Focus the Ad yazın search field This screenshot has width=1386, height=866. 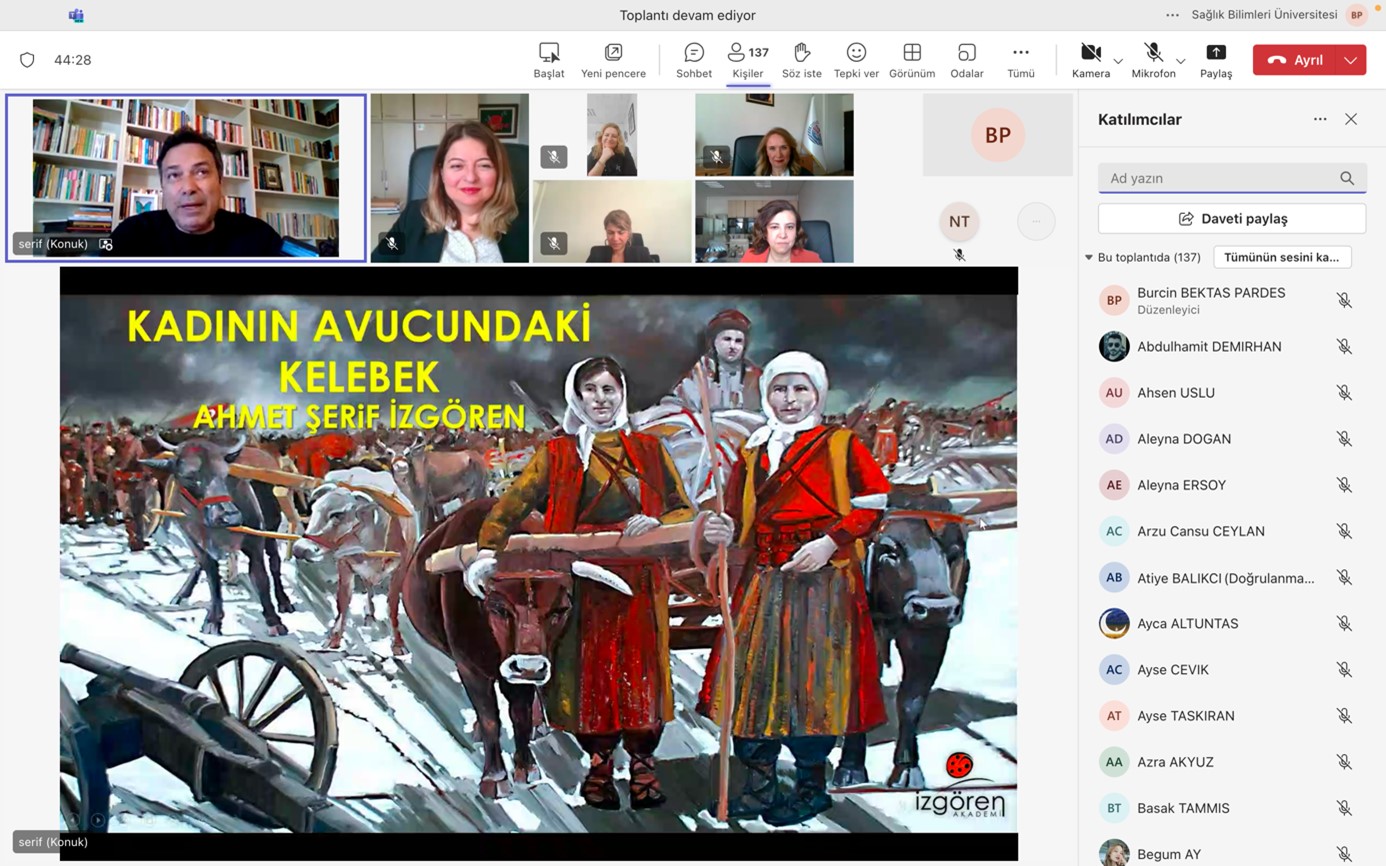[1232, 178]
